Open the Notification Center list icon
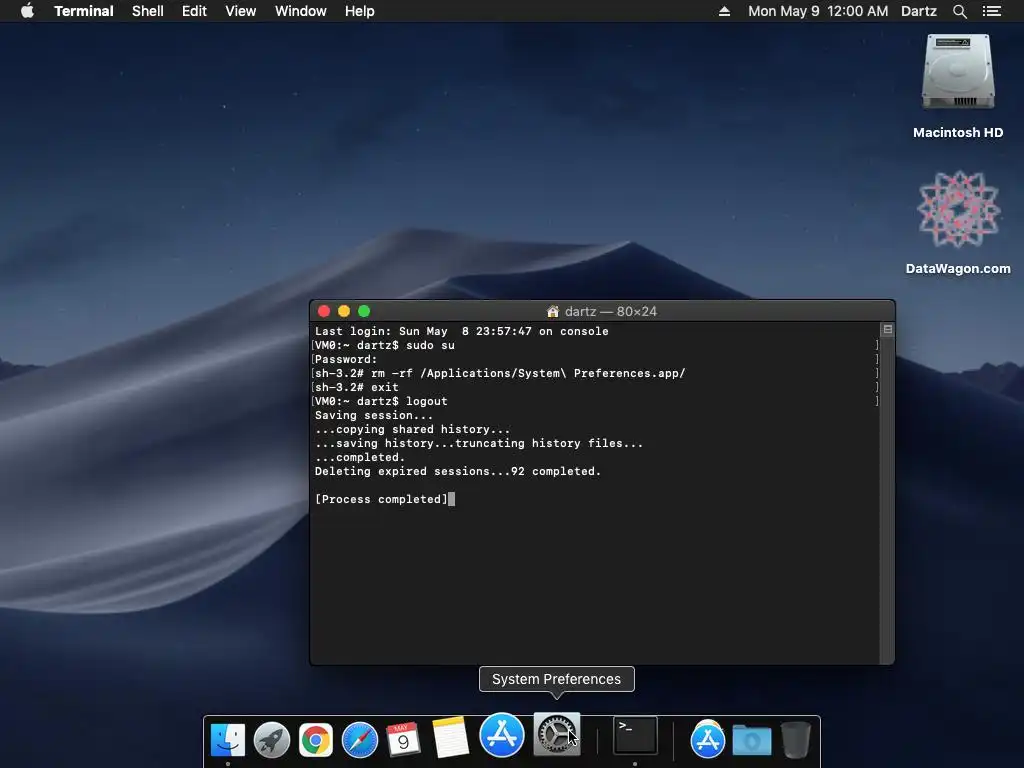The image size is (1024, 768). coord(991,11)
